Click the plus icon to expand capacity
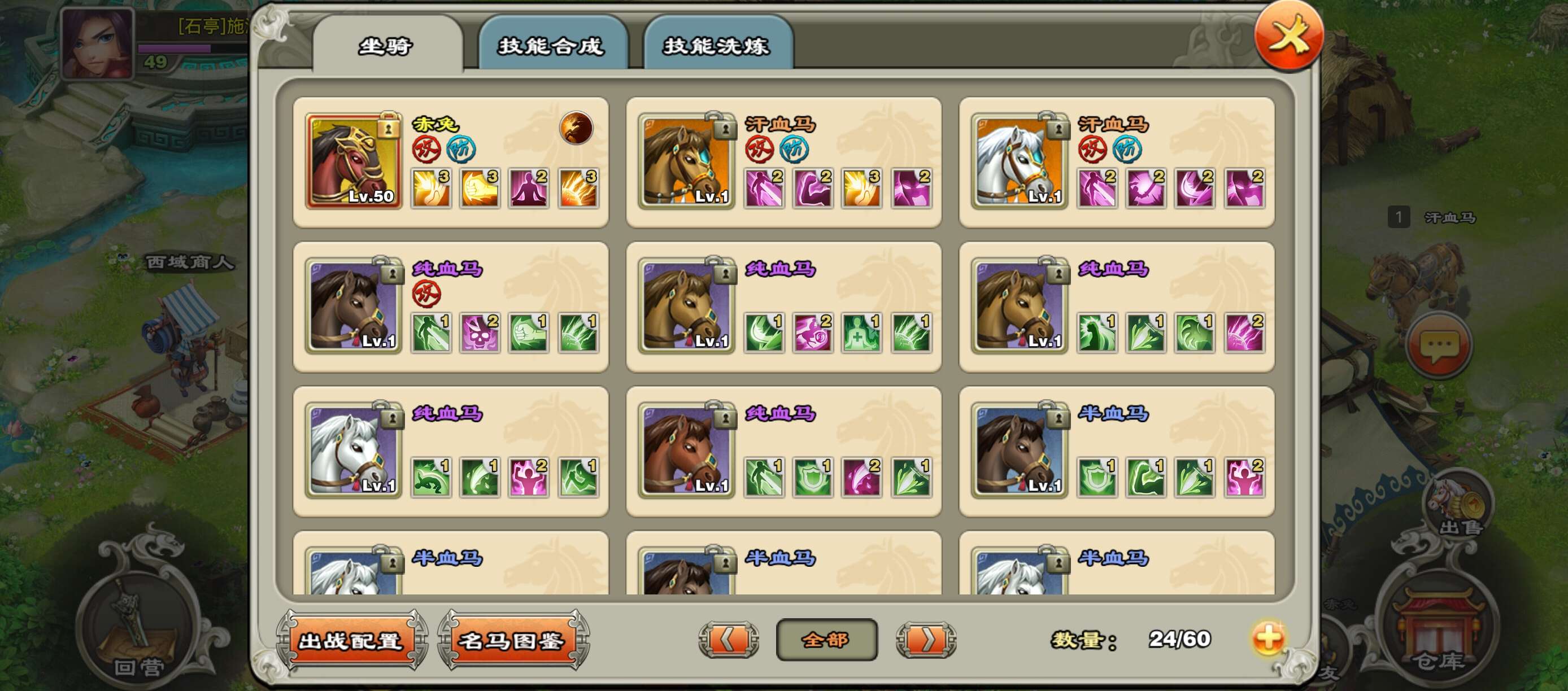This screenshot has height=691, width=1568. tap(1268, 638)
